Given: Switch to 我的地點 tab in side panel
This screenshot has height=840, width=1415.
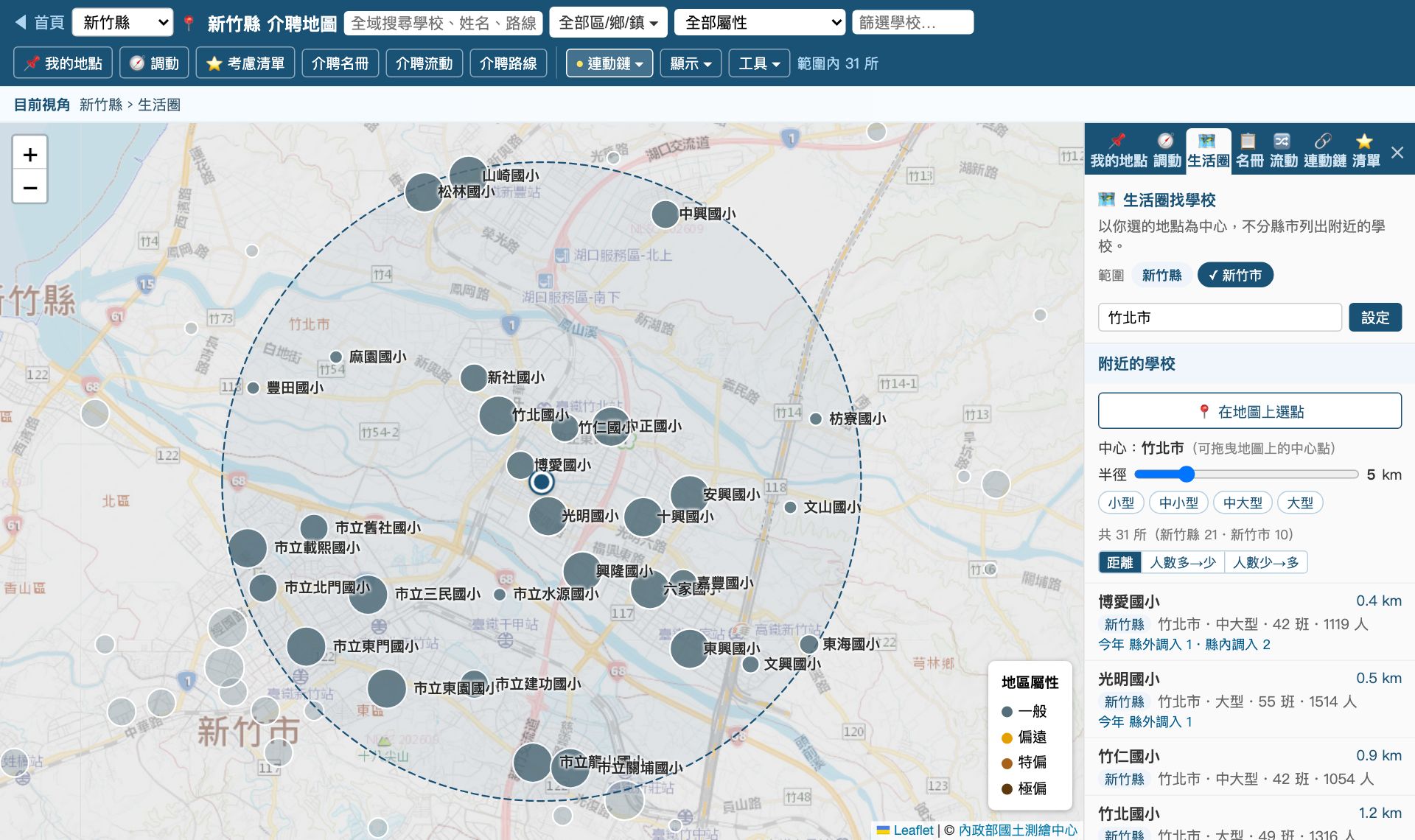Looking at the screenshot, I should coord(1119,151).
